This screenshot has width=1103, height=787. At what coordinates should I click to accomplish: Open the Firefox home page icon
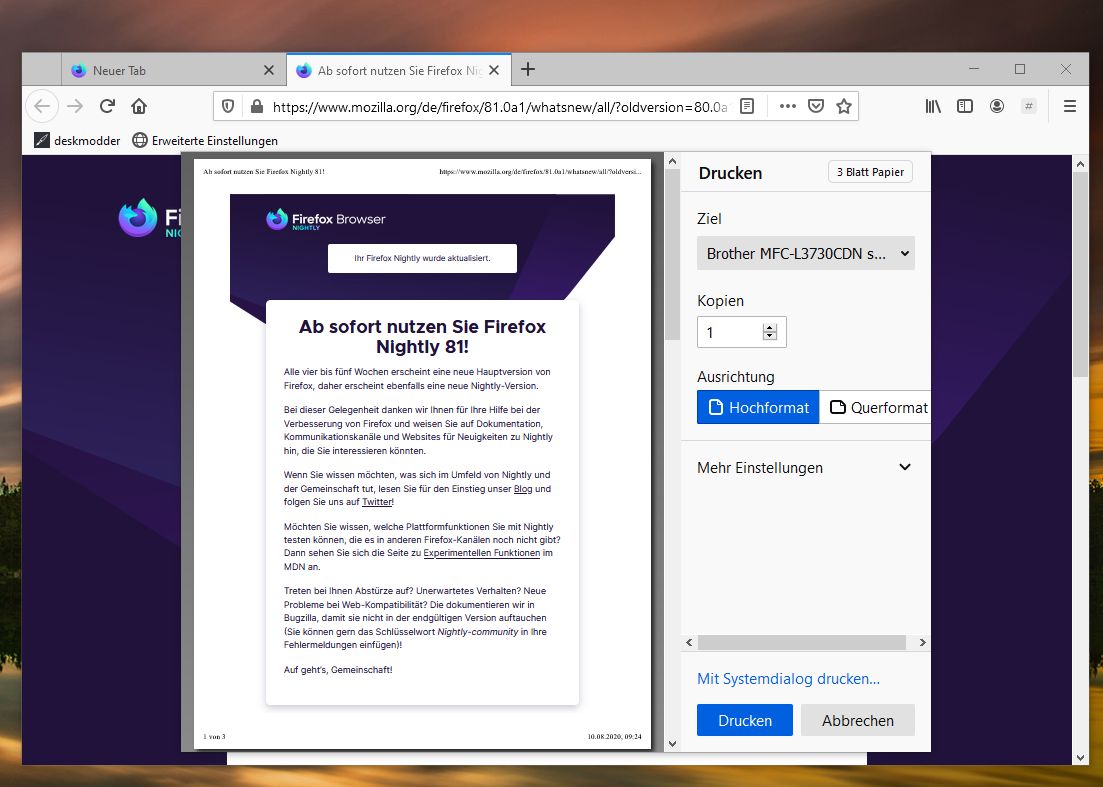(139, 106)
